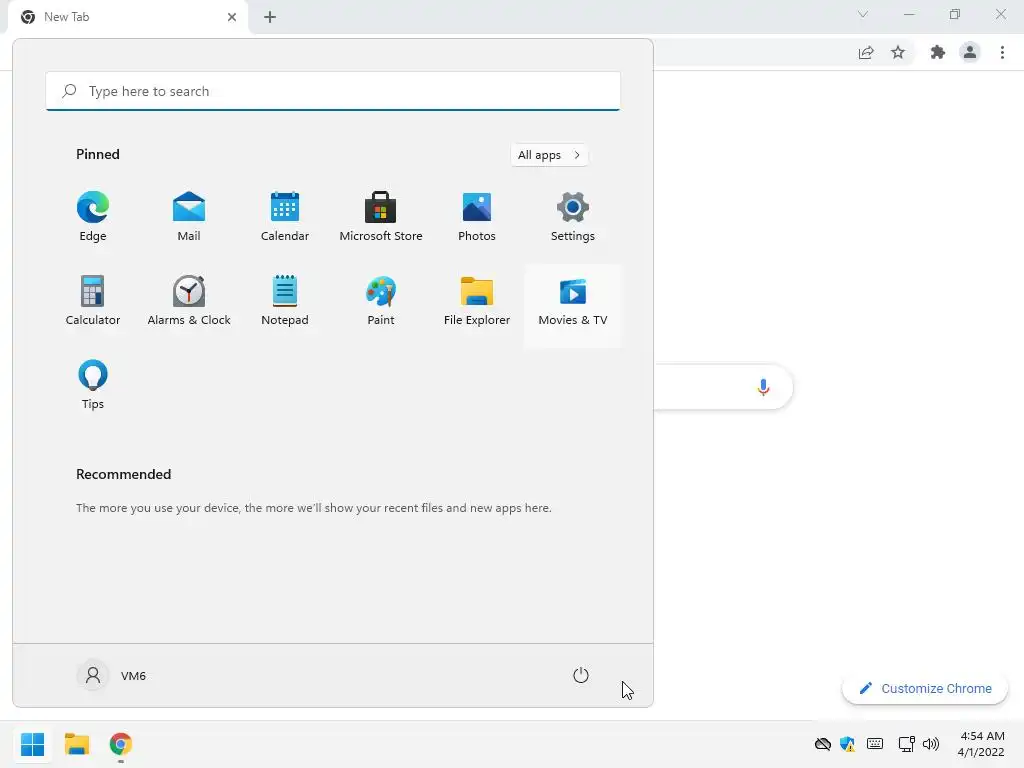The image size is (1024, 768).
Task: Open Chrome profile avatar menu
Action: tap(970, 52)
